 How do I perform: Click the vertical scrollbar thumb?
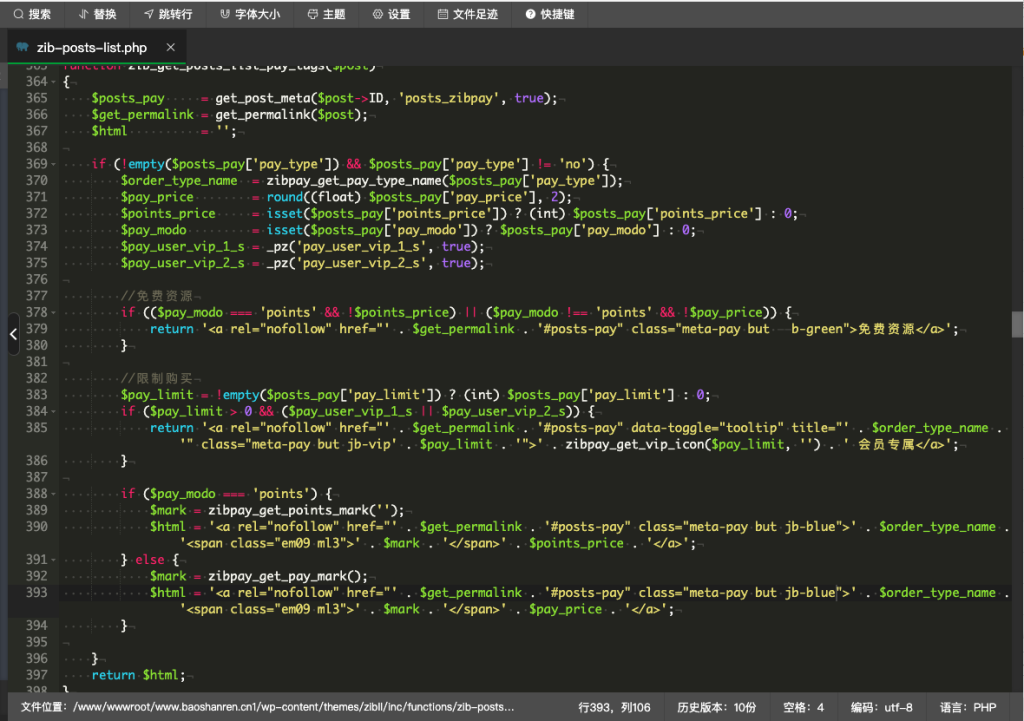(x=1017, y=324)
